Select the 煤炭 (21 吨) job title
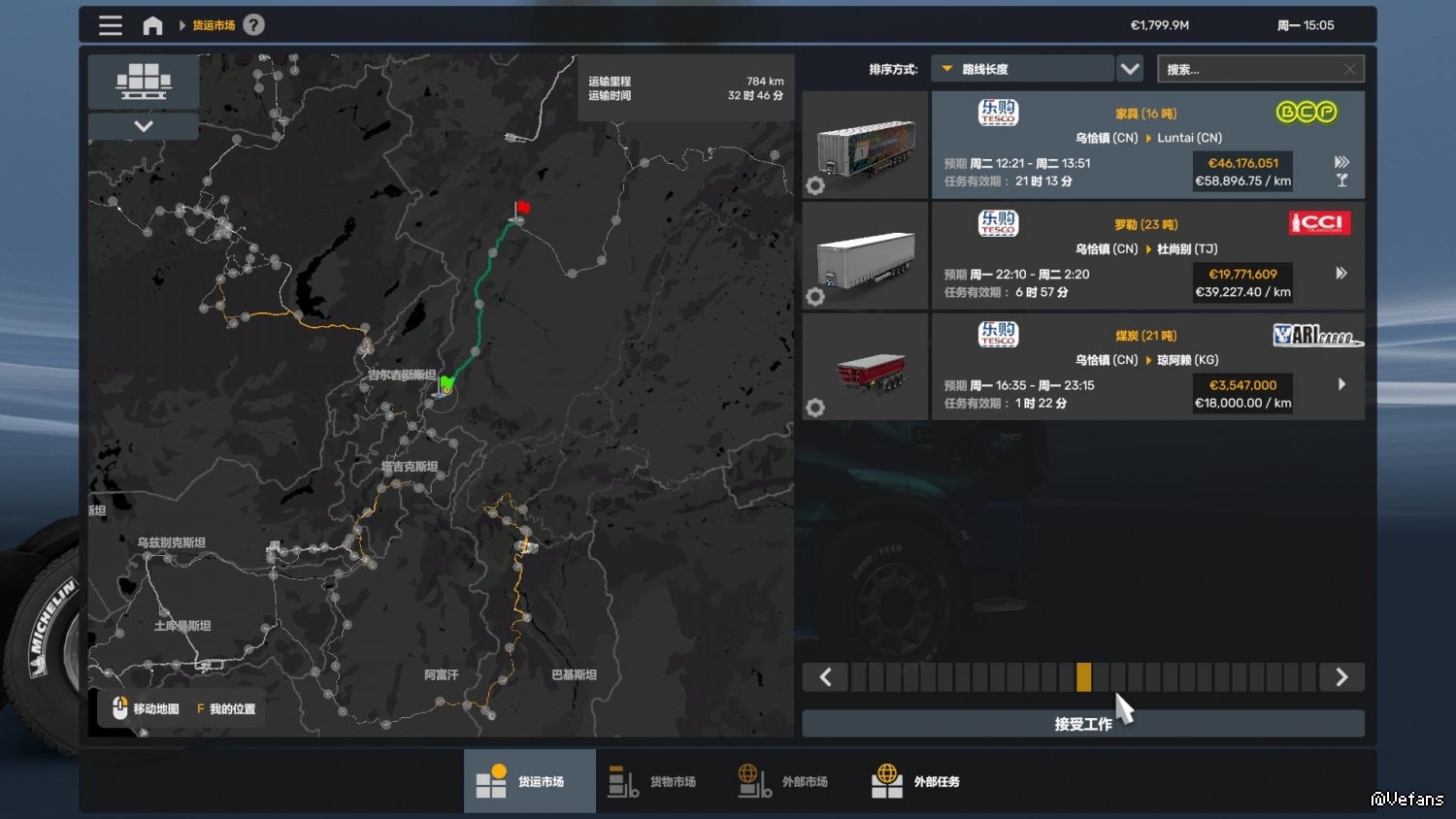The height and width of the screenshot is (819, 1456). pos(1145,336)
